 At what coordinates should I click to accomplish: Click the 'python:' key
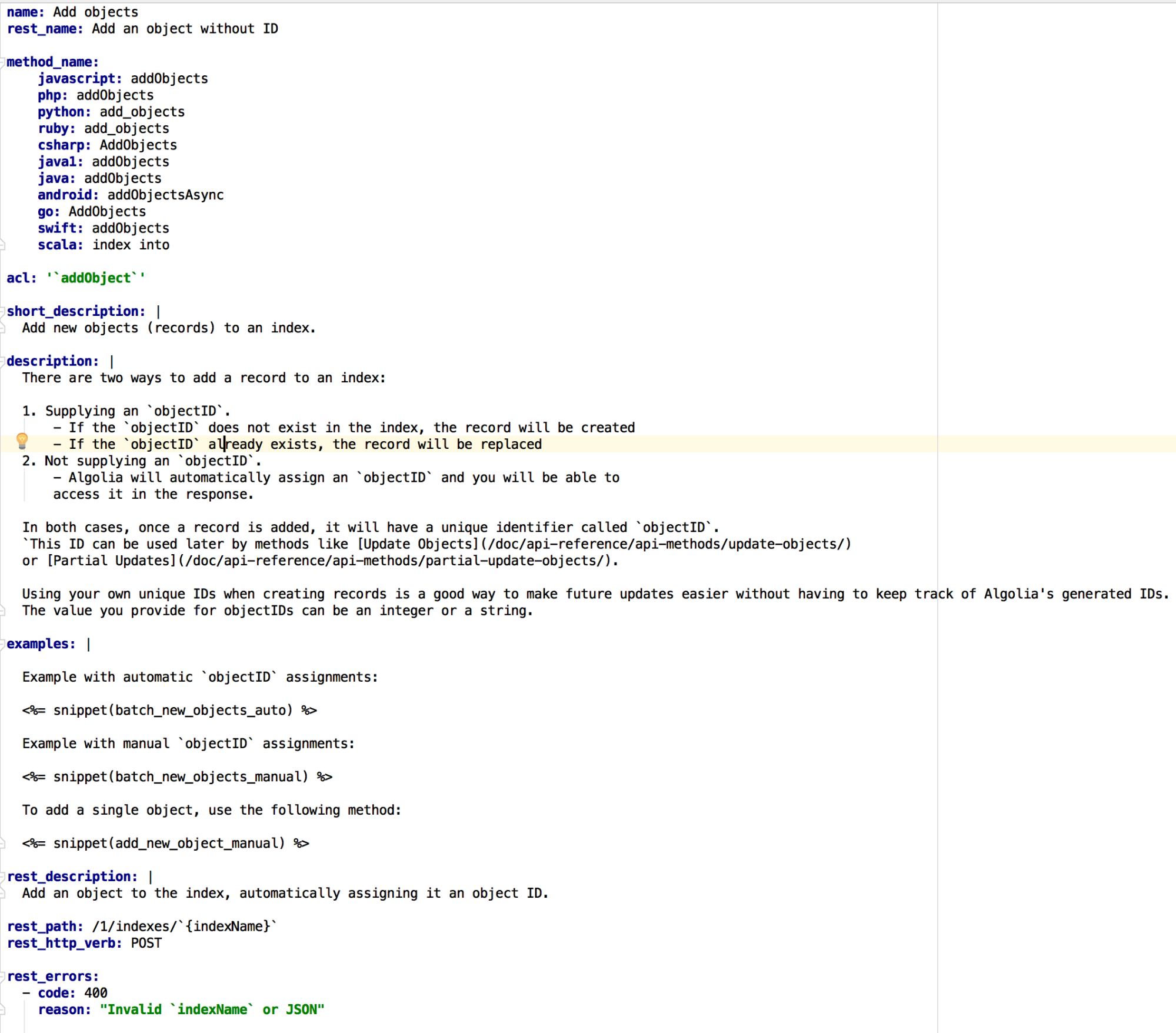click(x=65, y=112)
